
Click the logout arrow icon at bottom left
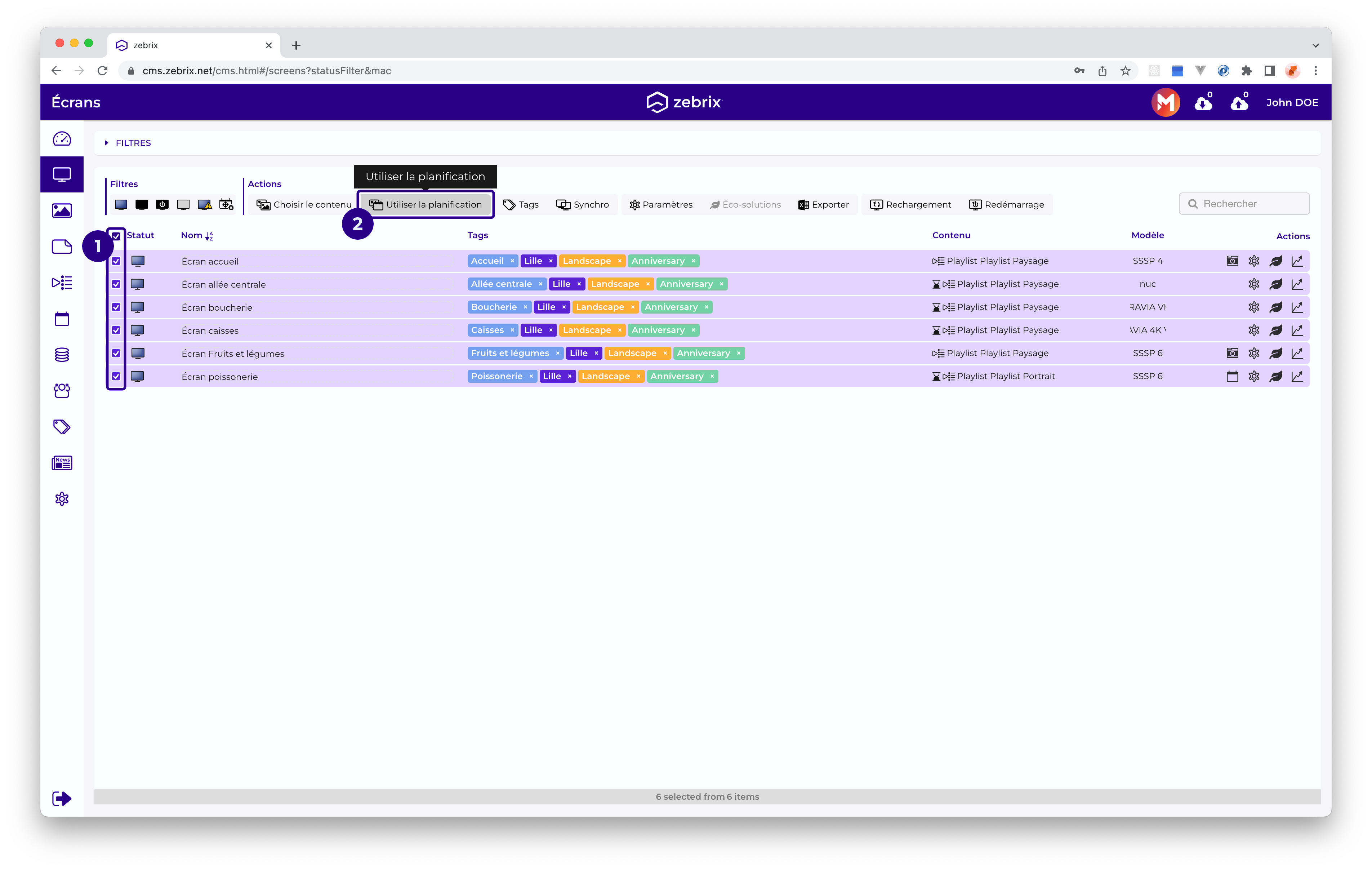click(x=62, y=798)
